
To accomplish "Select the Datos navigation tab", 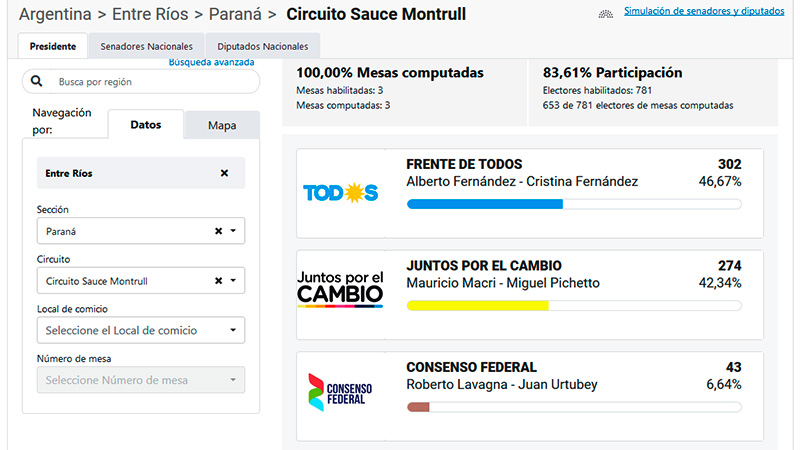I will click(x=145, y=124).
